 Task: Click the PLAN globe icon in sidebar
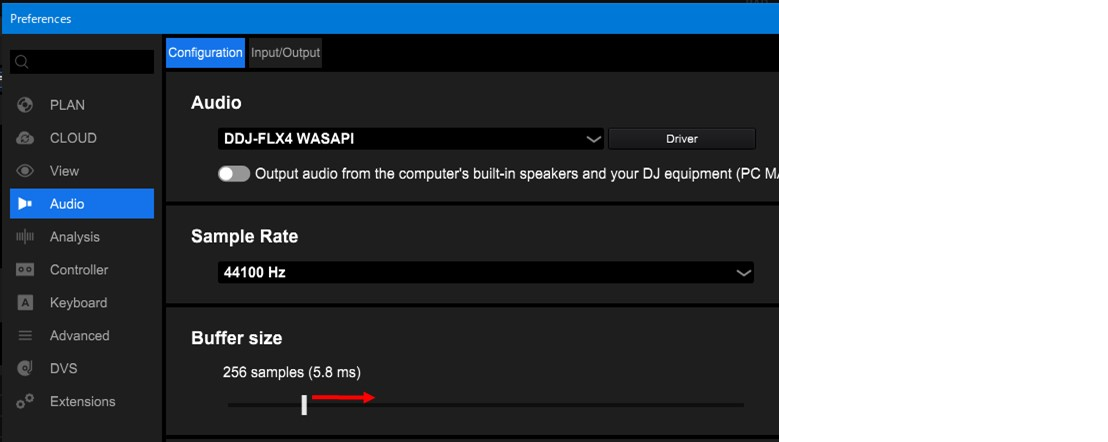[x=26, y=105]
